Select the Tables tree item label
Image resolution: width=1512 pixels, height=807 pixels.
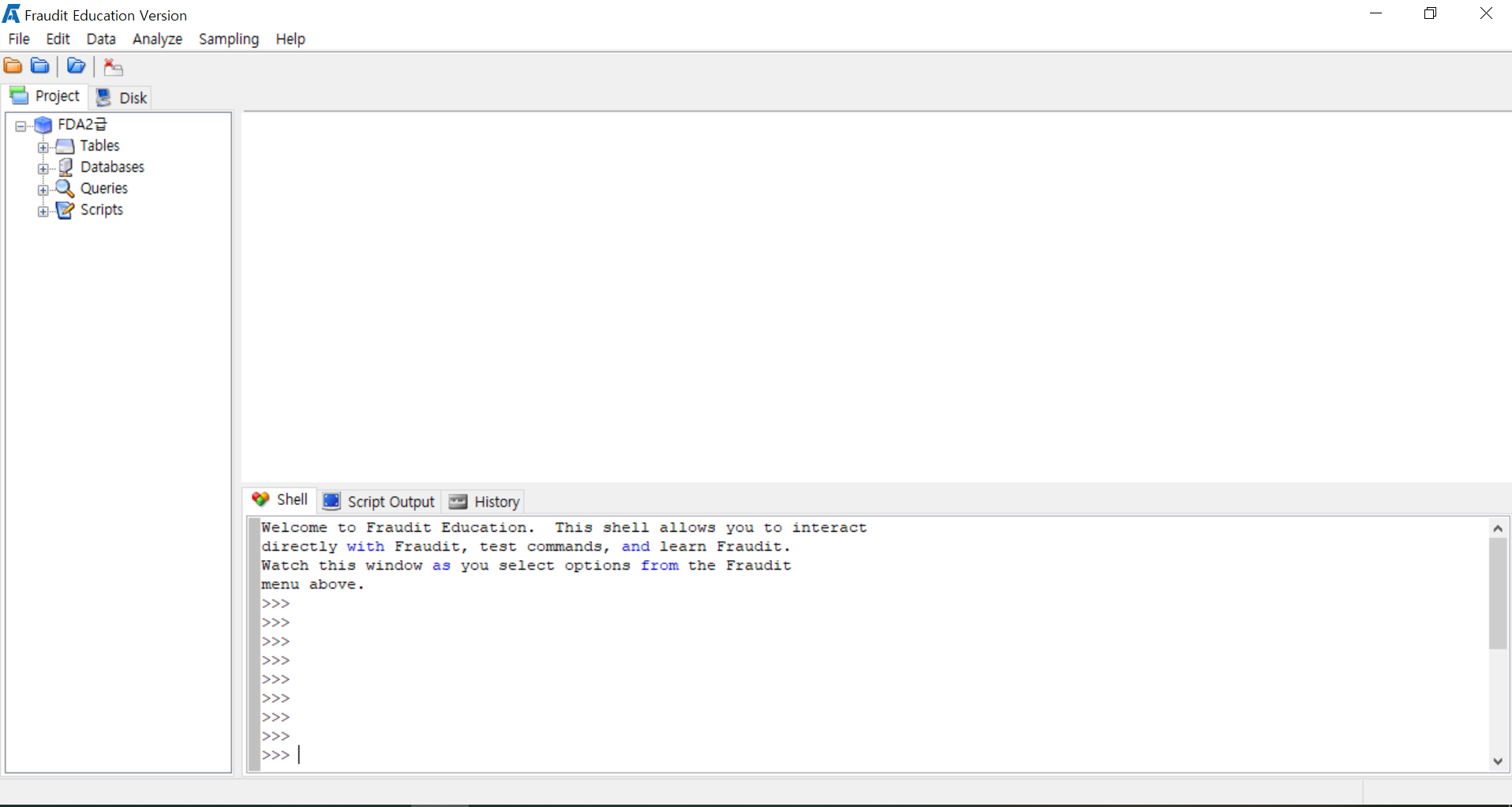[99, 146]
